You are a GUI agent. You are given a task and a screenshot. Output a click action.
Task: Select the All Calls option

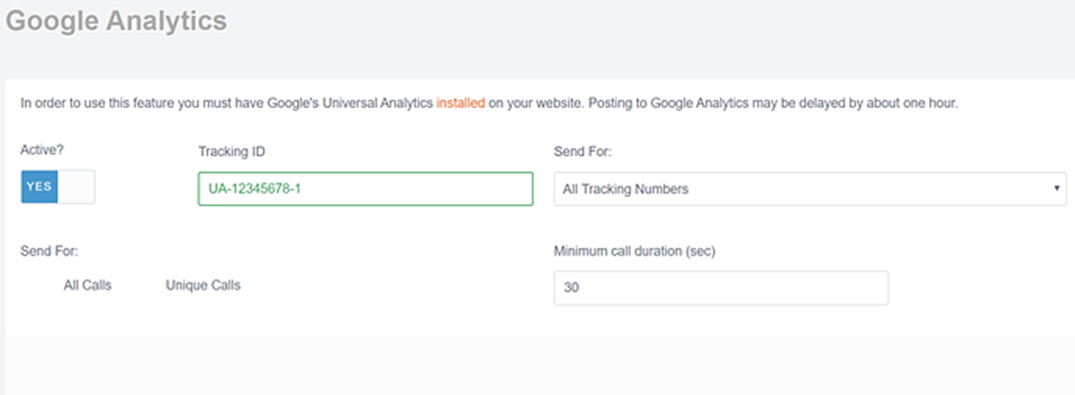[x=87, y=285]
